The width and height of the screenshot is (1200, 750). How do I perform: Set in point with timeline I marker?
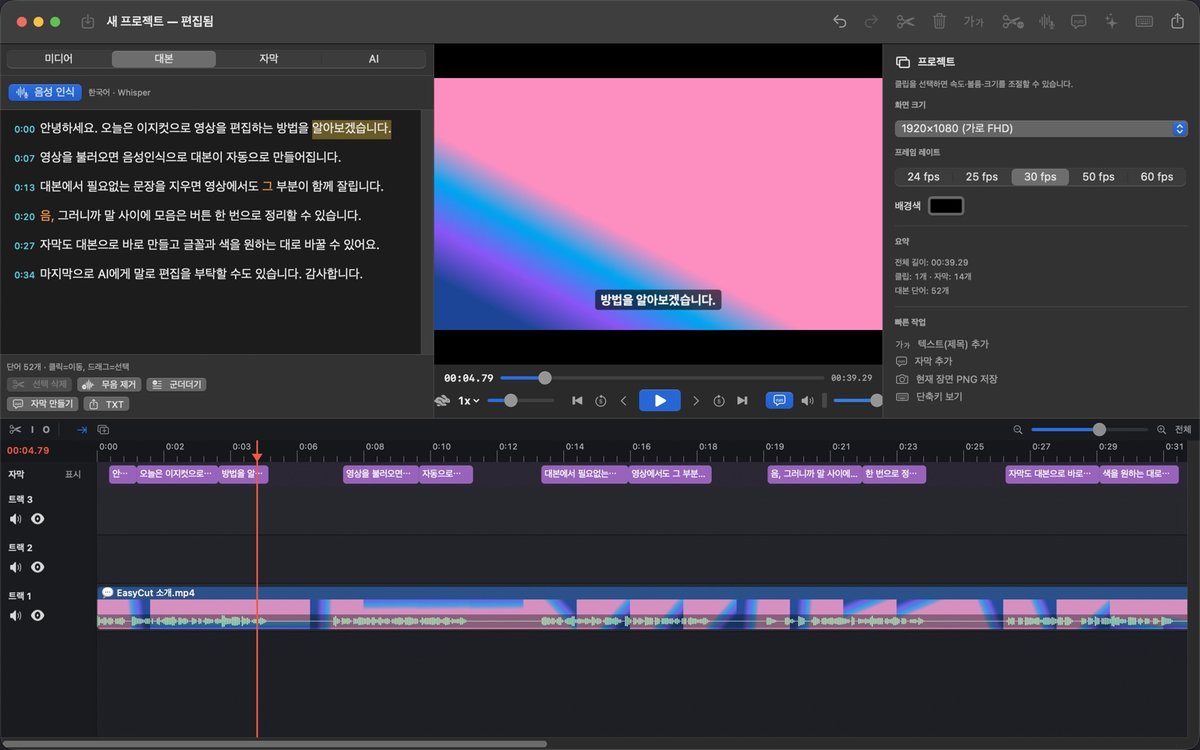(32, 429)
